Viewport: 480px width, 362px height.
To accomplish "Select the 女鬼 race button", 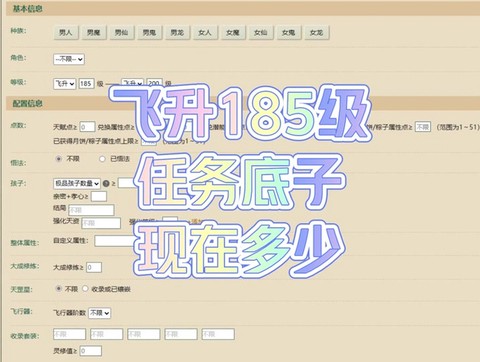I will point(289,32).
